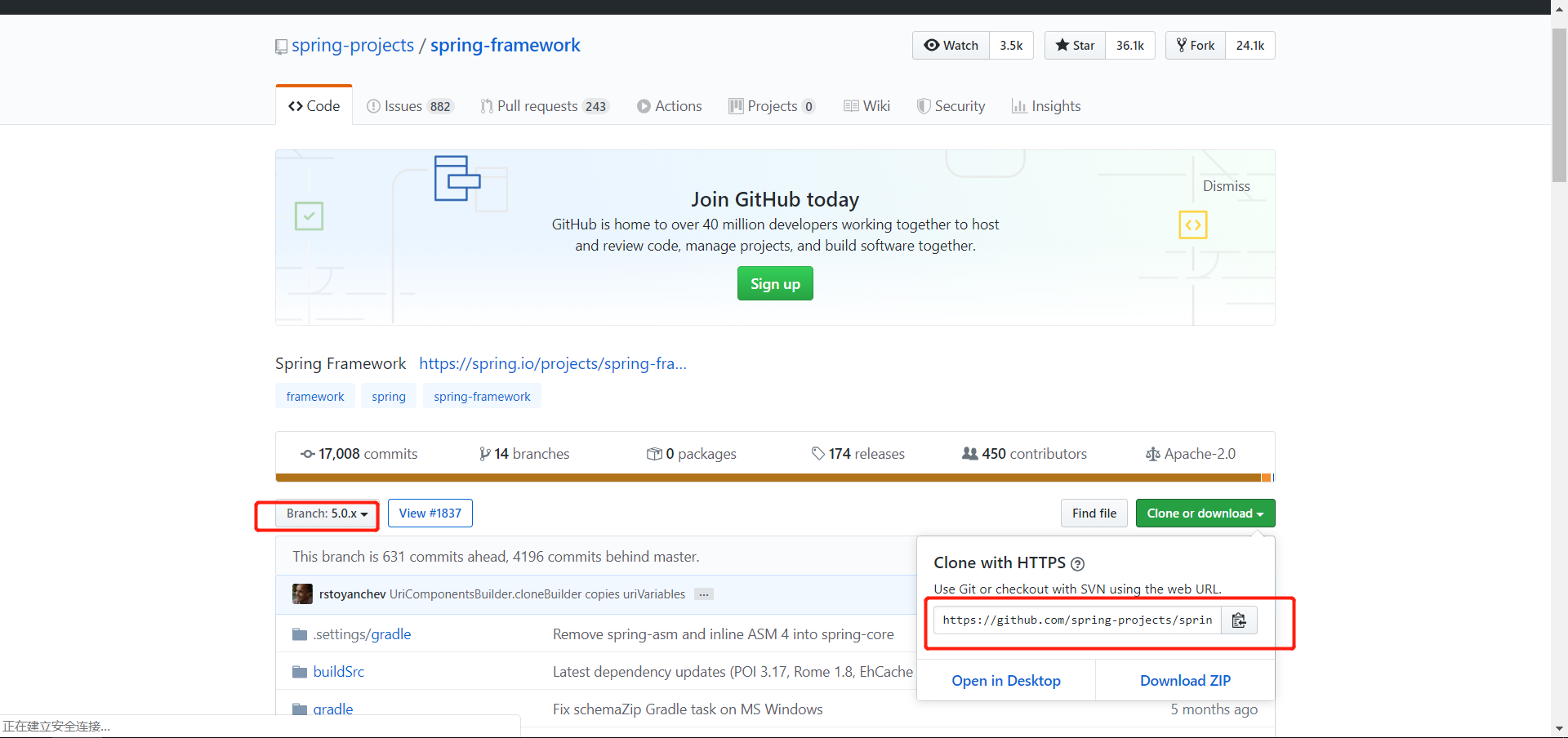Expand commit details with ellipsis button

tap(704, 594)
